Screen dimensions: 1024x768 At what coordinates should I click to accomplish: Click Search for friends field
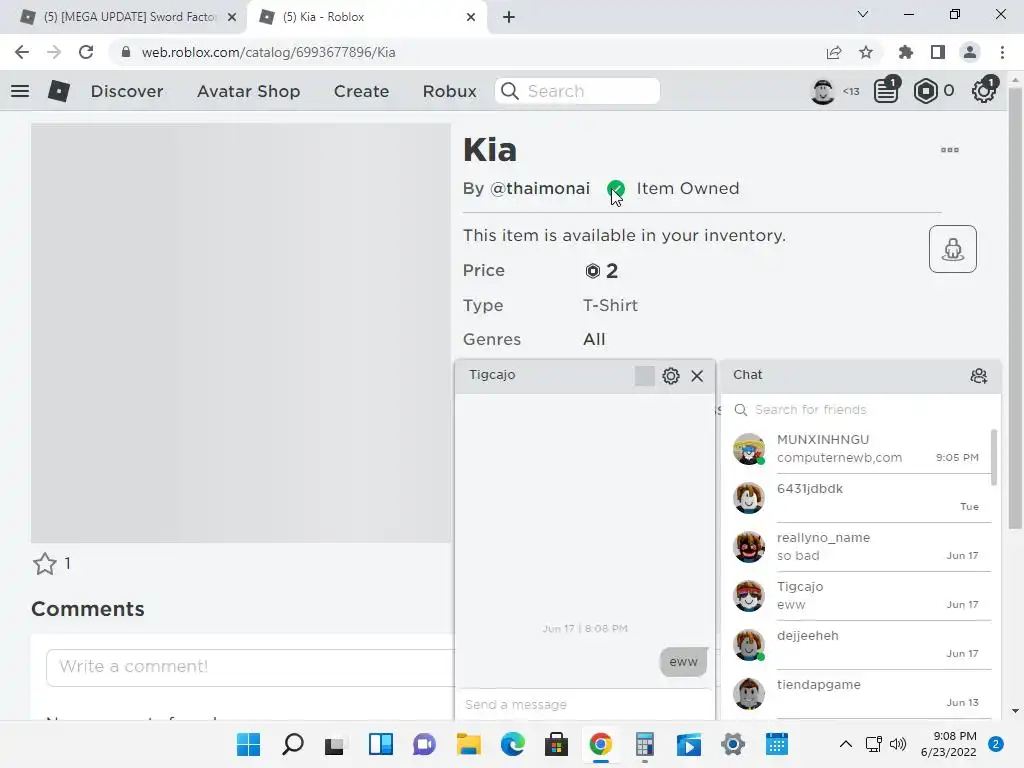pos(859,409)
